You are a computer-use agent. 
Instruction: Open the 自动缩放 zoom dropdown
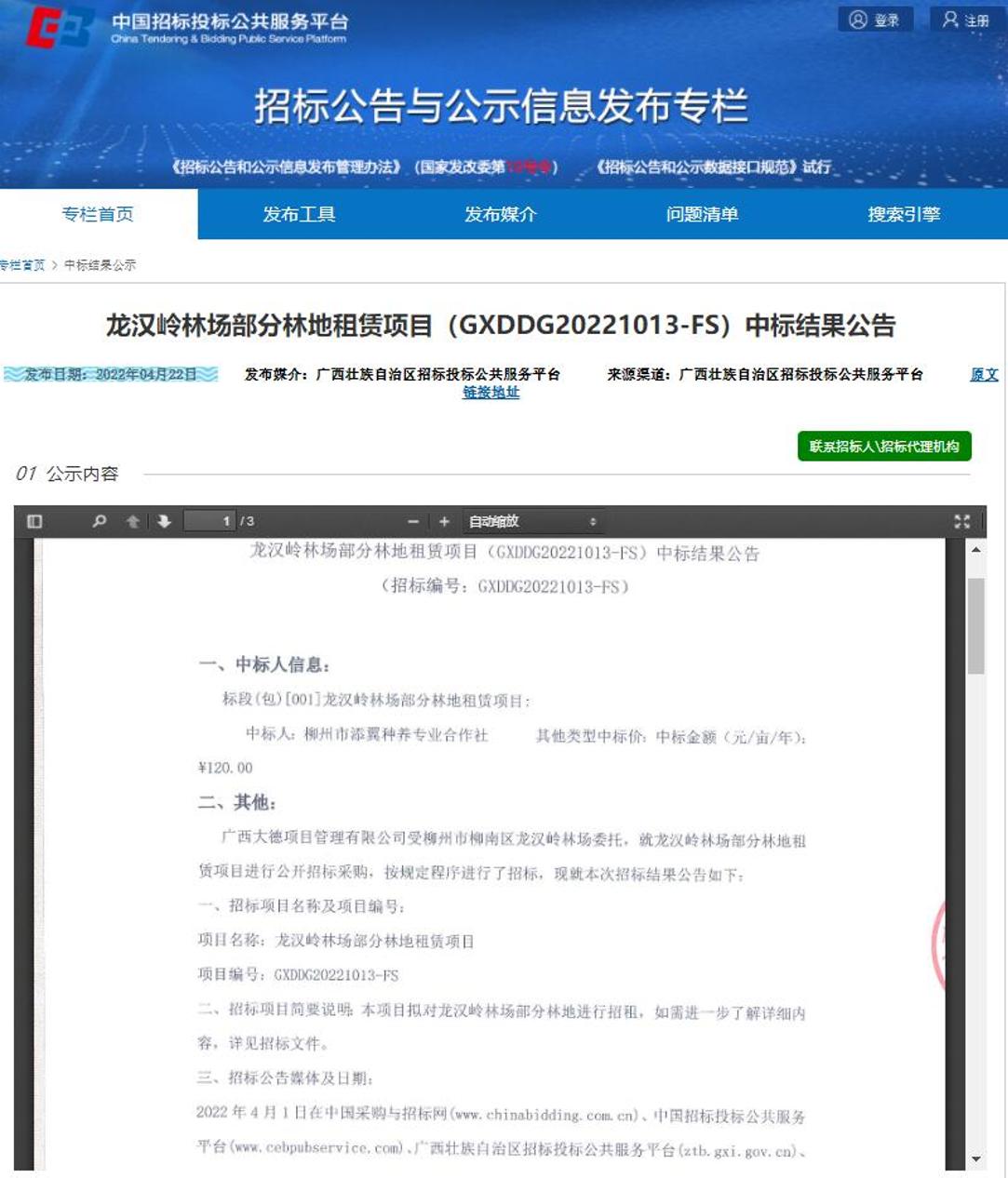[x=532, y=521]
